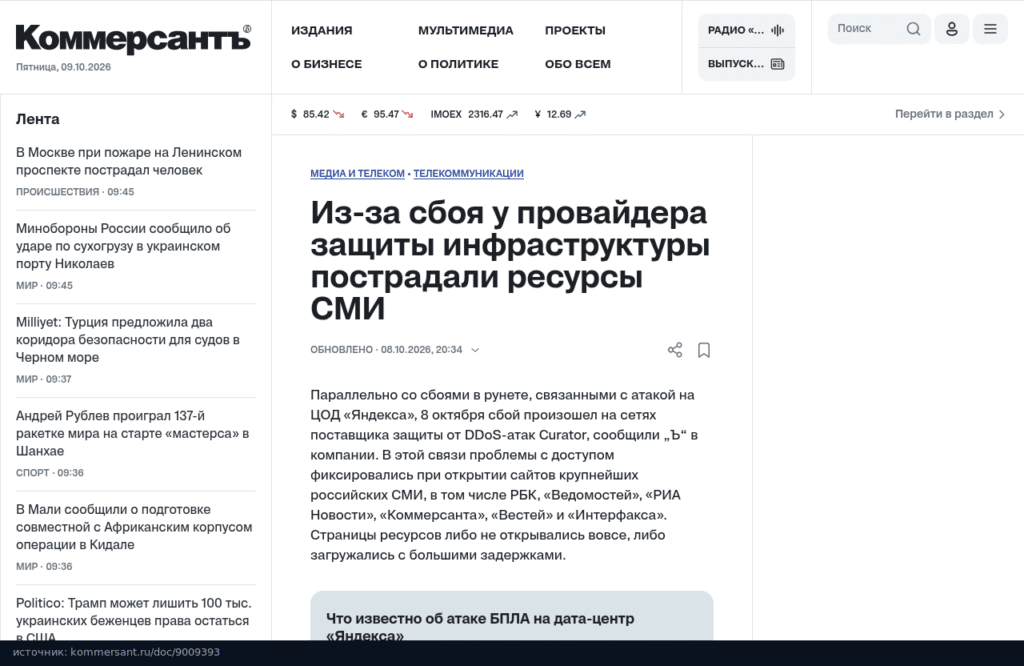Click the РАДИО button
Viewport: 1024px width, 666px height.
(746, 30)
